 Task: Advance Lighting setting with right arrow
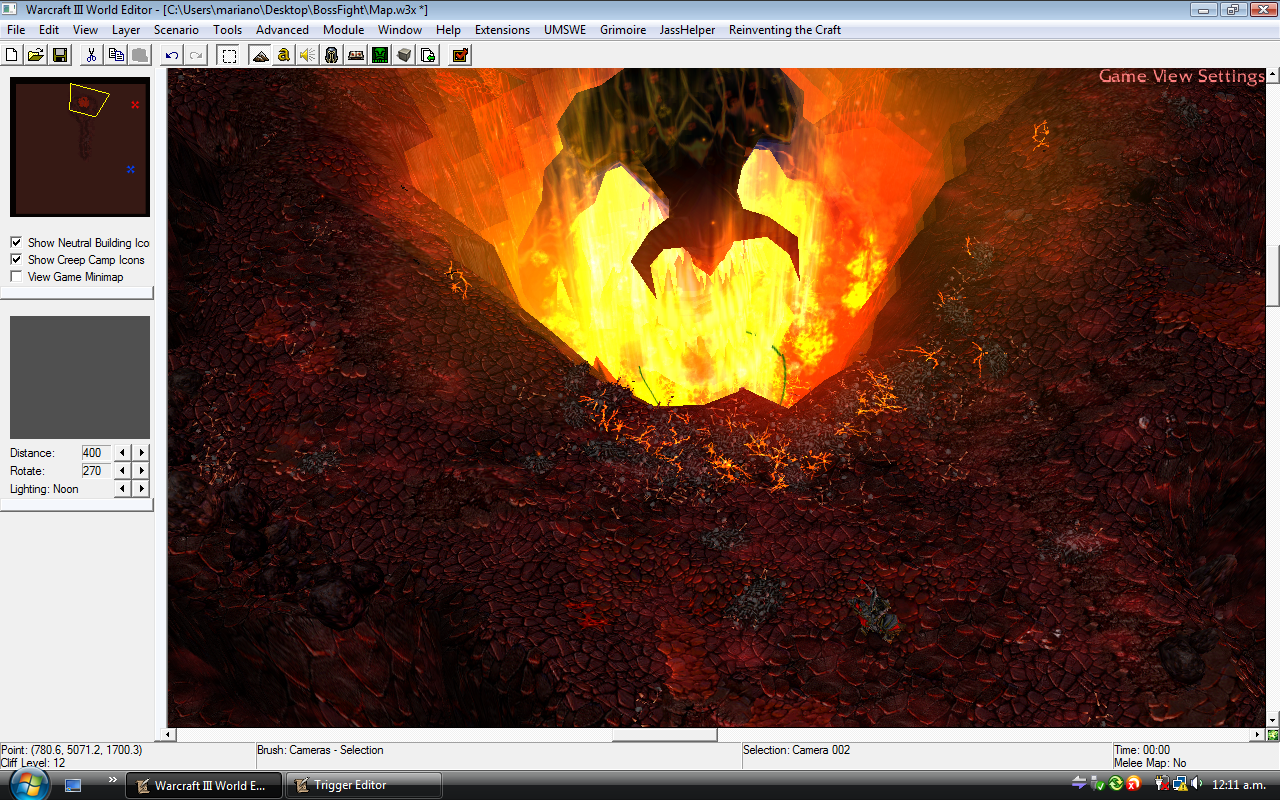142,489
